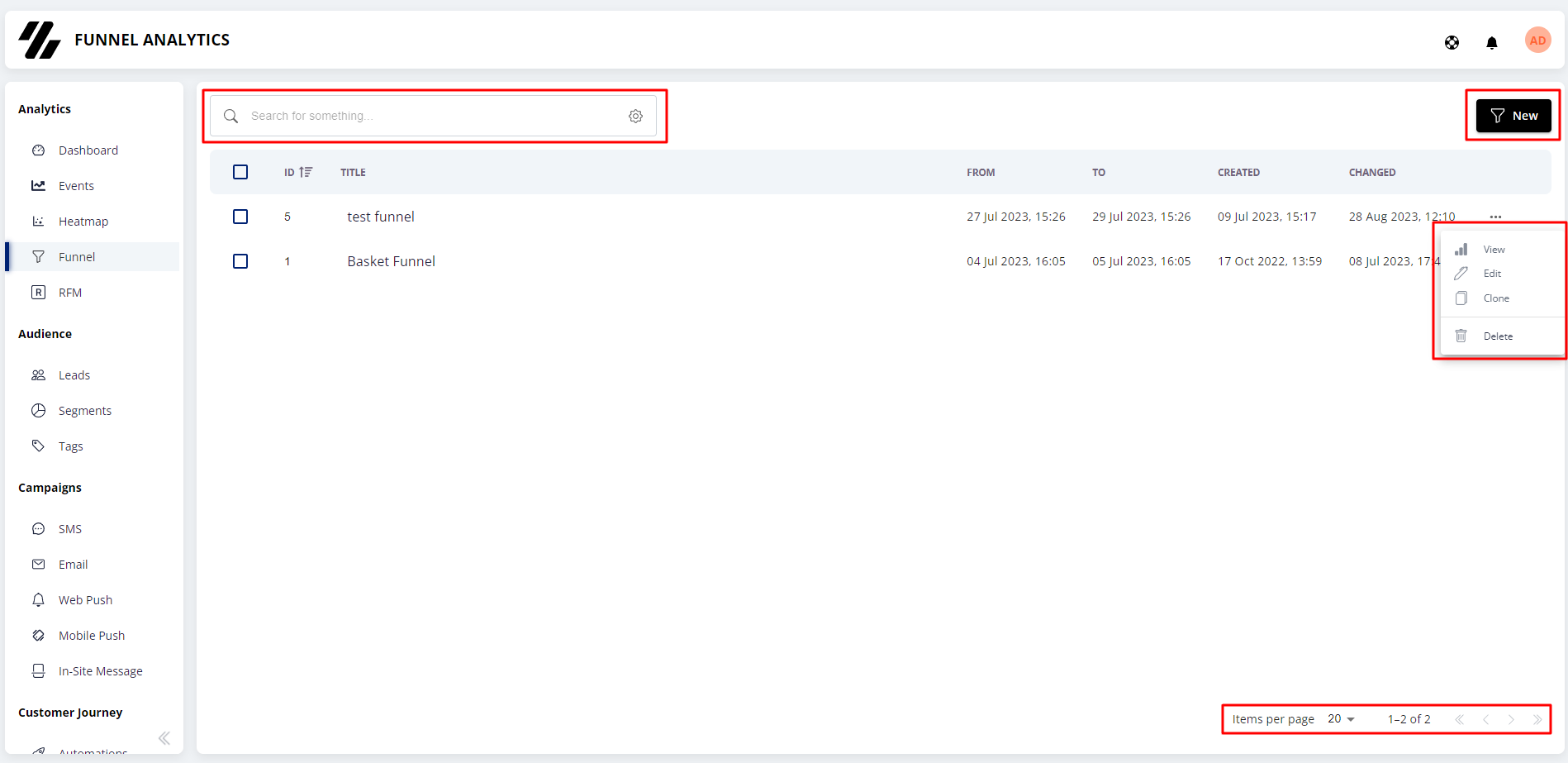Open the test funnel title

(x=381, y=217)
